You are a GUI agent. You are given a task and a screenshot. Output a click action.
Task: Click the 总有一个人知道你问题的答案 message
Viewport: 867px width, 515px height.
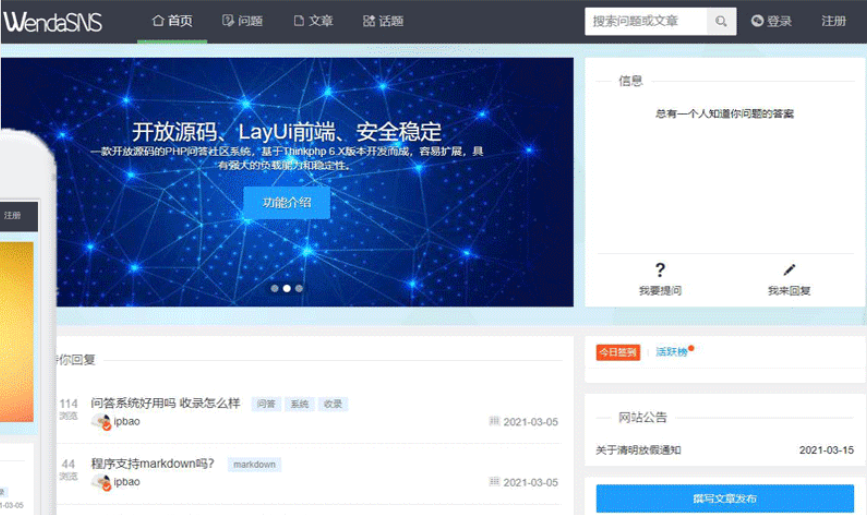click(x=724, y=114)
